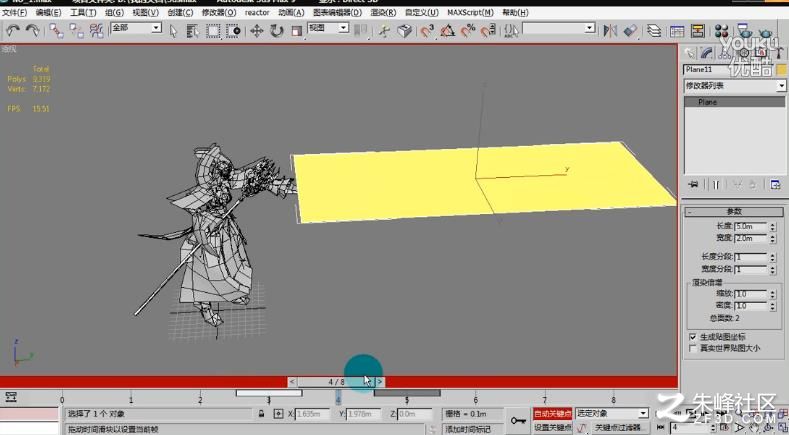Click the Redo arrow icon
This screenshot has width=789, height=435.
[x=32, y=31]
